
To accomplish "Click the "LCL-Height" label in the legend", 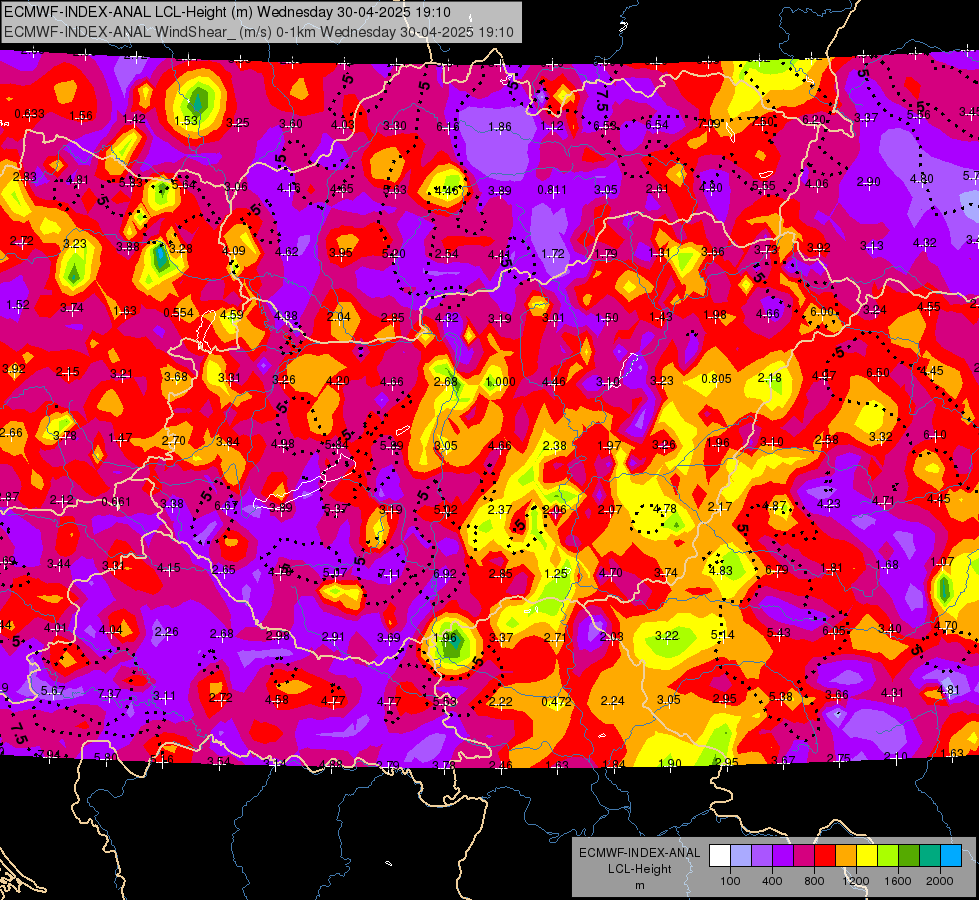I will click(639, 869).
